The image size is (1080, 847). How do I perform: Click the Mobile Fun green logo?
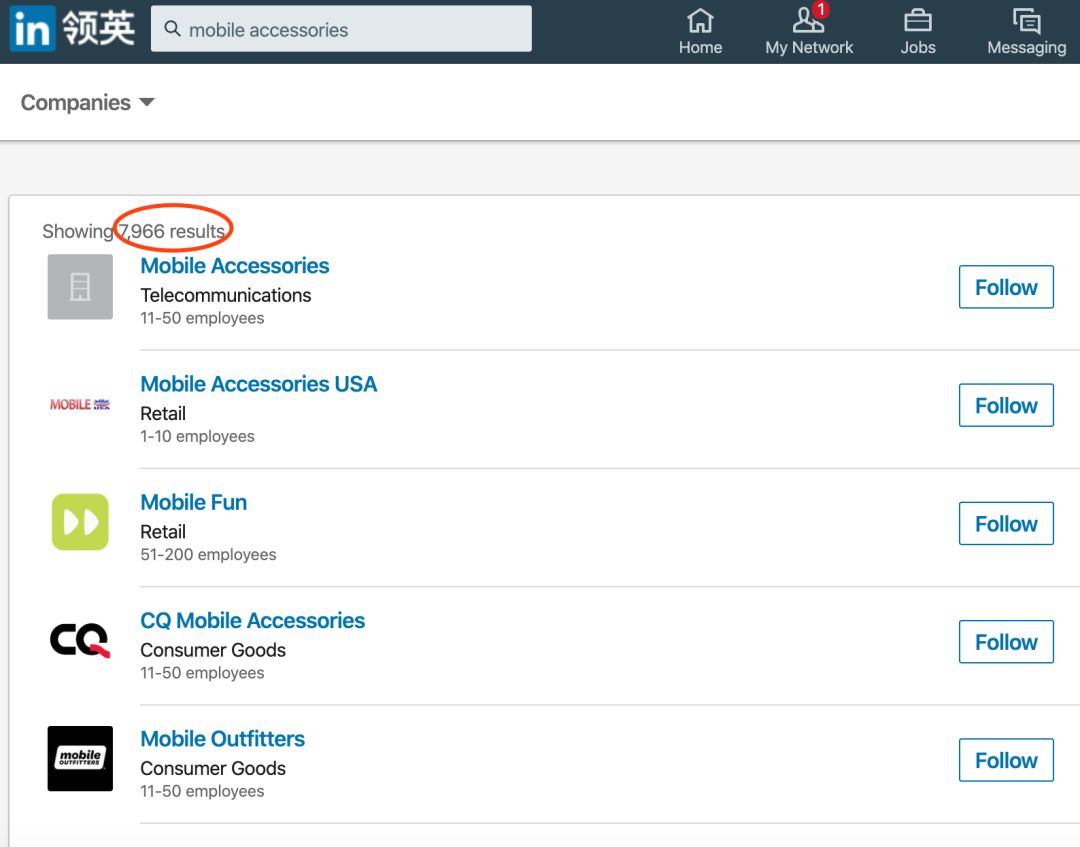pos(80,523)
